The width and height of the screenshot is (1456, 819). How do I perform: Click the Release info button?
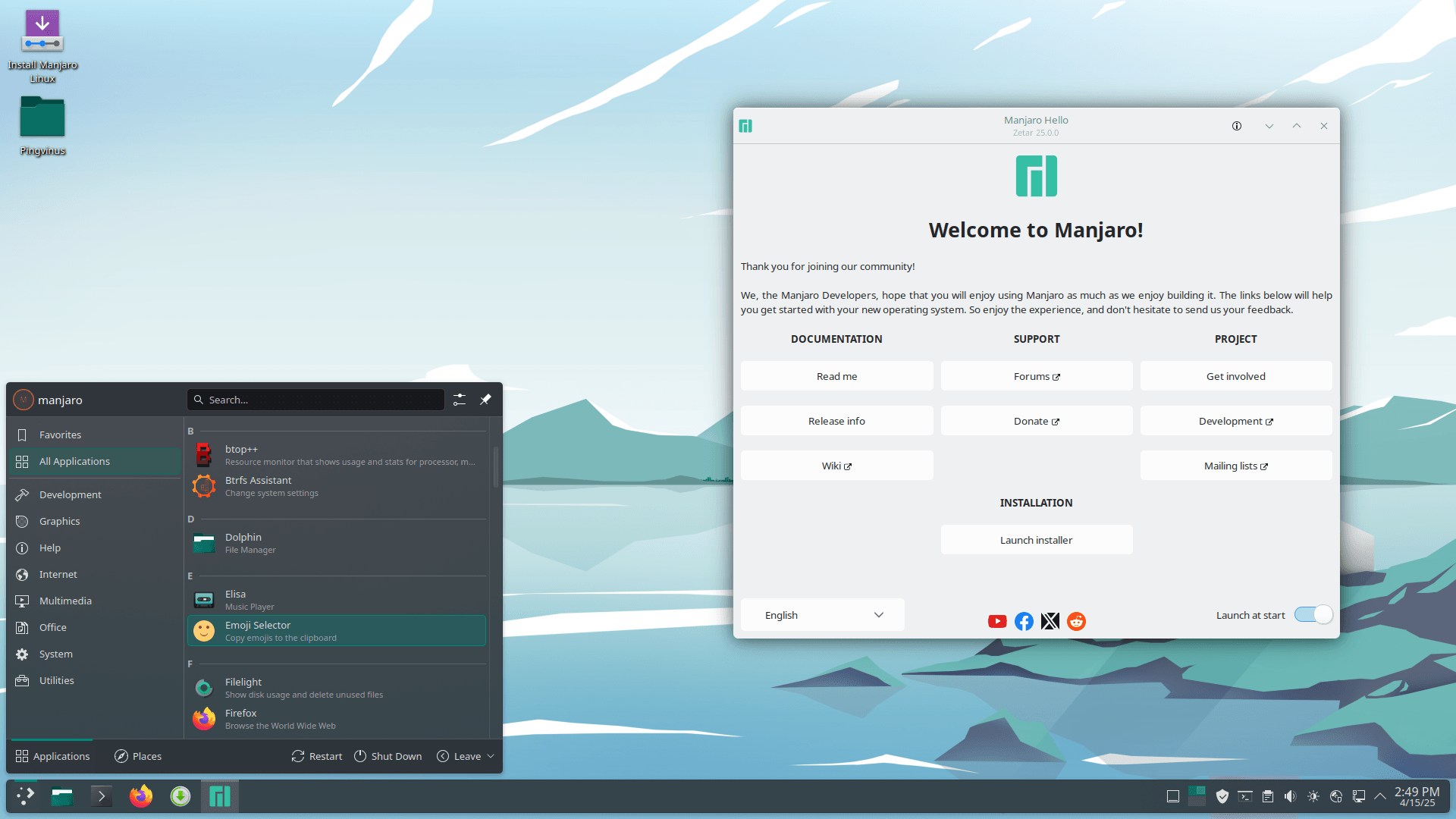click(x=836, y=421)
